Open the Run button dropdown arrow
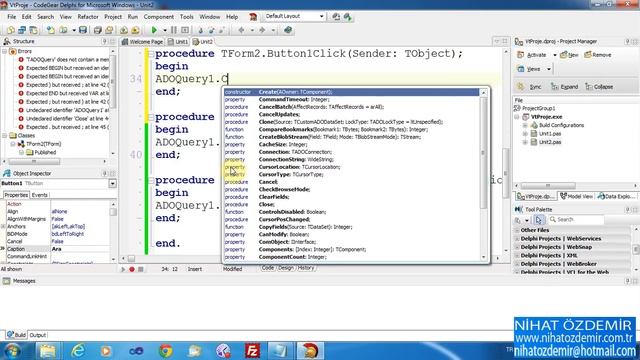 click(164, 30)
